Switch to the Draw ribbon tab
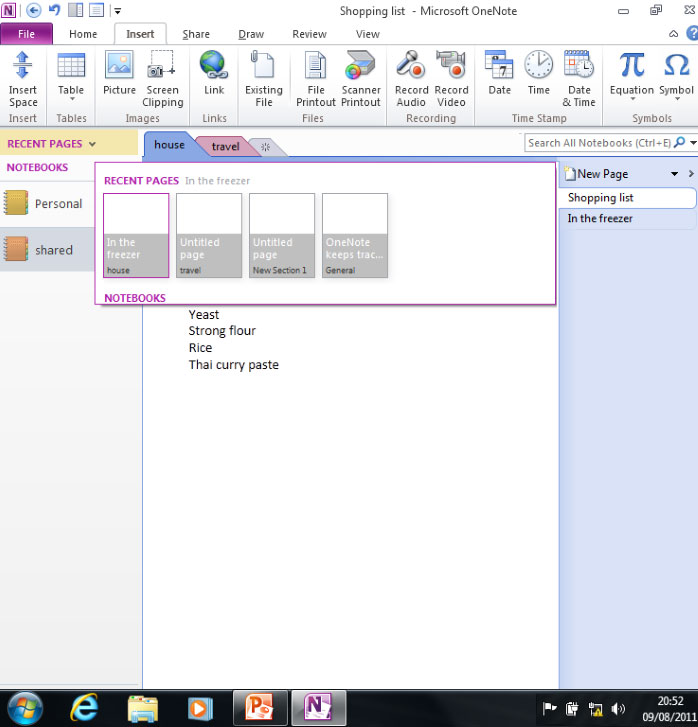 click(251, 34)
